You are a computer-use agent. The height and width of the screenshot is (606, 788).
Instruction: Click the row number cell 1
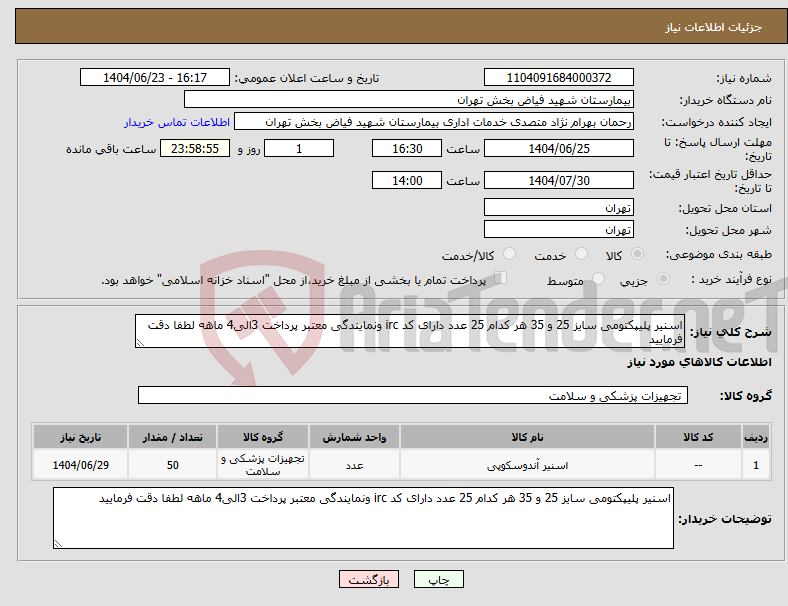coord(755,465)
